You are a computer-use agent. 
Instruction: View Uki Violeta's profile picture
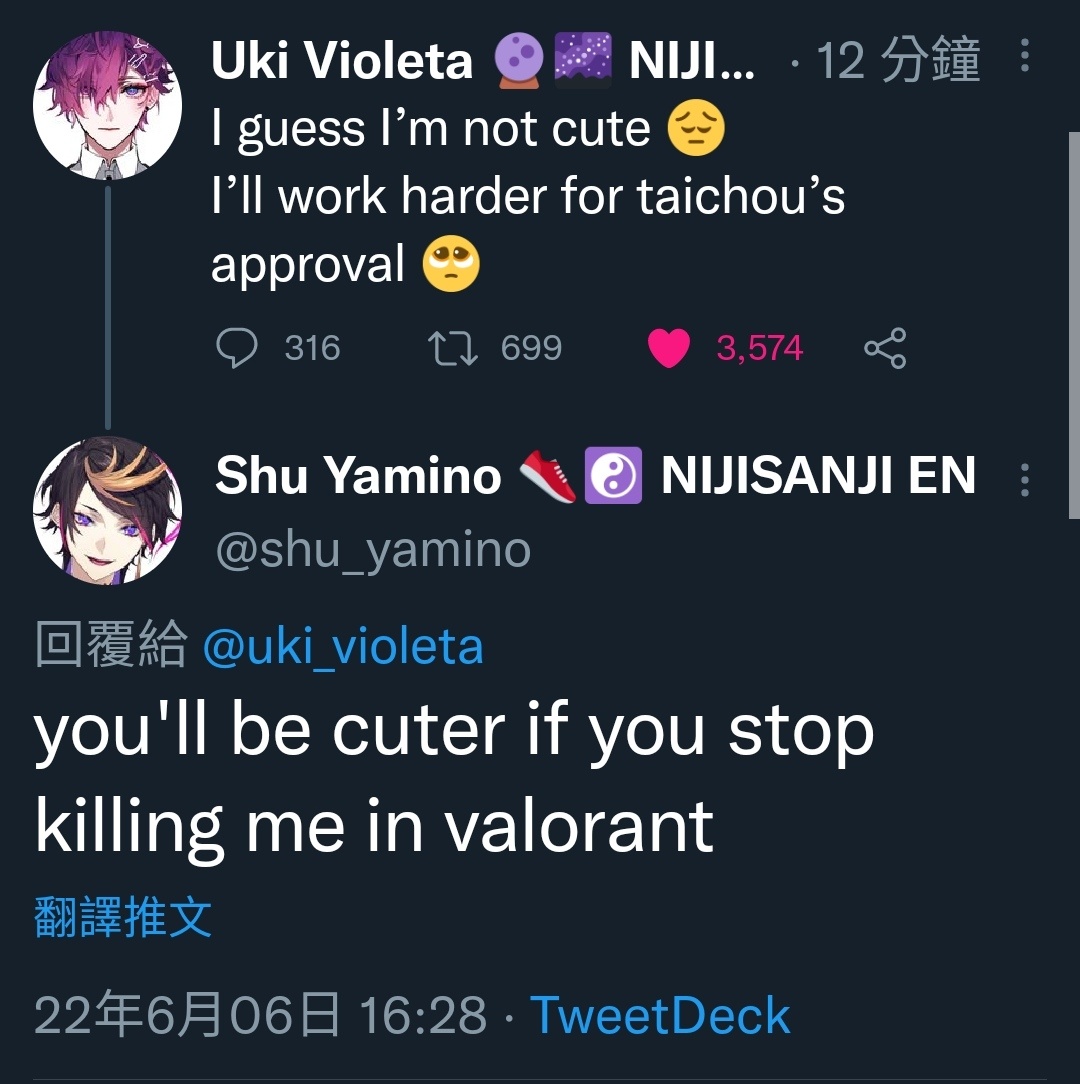[x=107, y=105]
